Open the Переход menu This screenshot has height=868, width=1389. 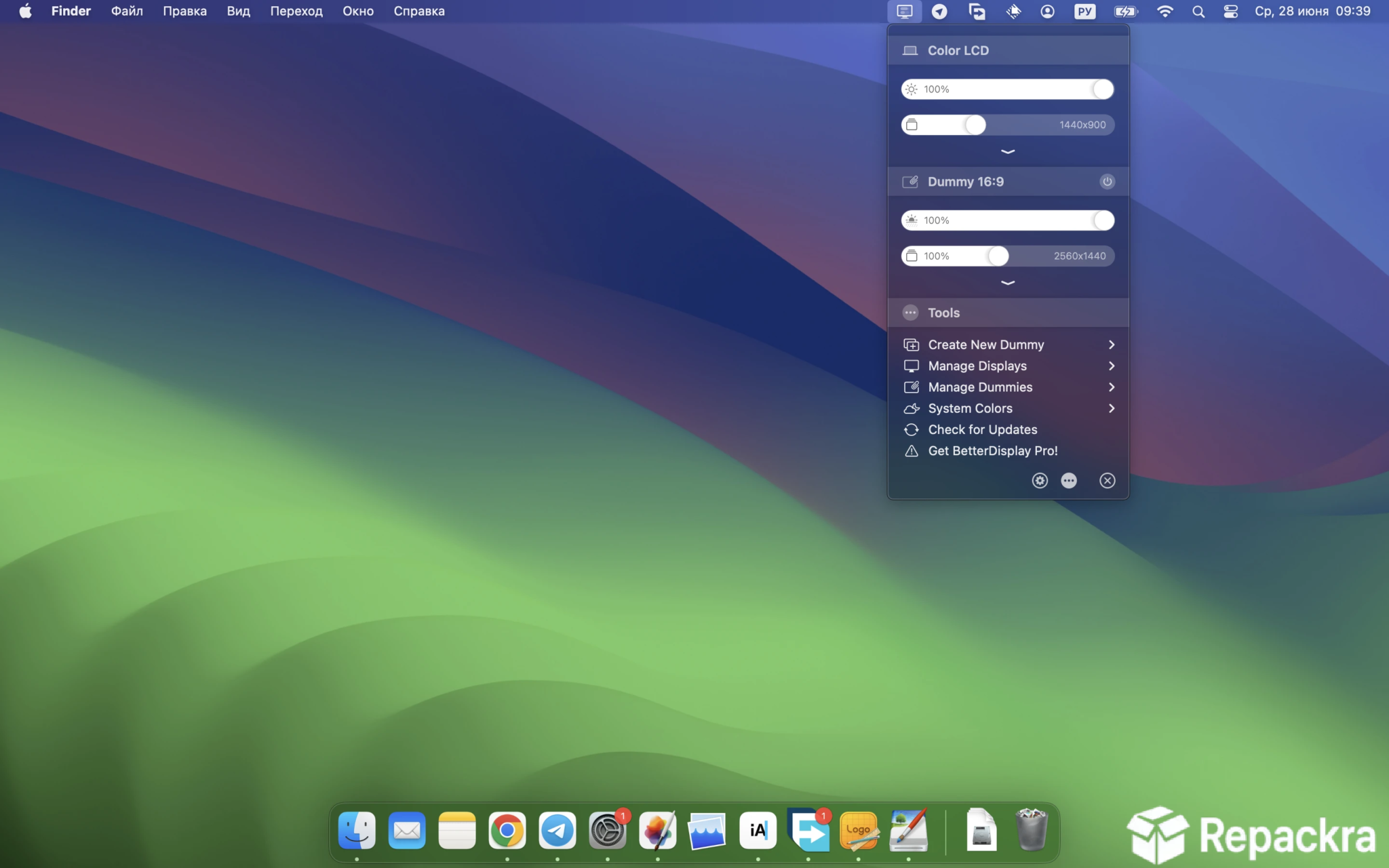coord(296,12)
